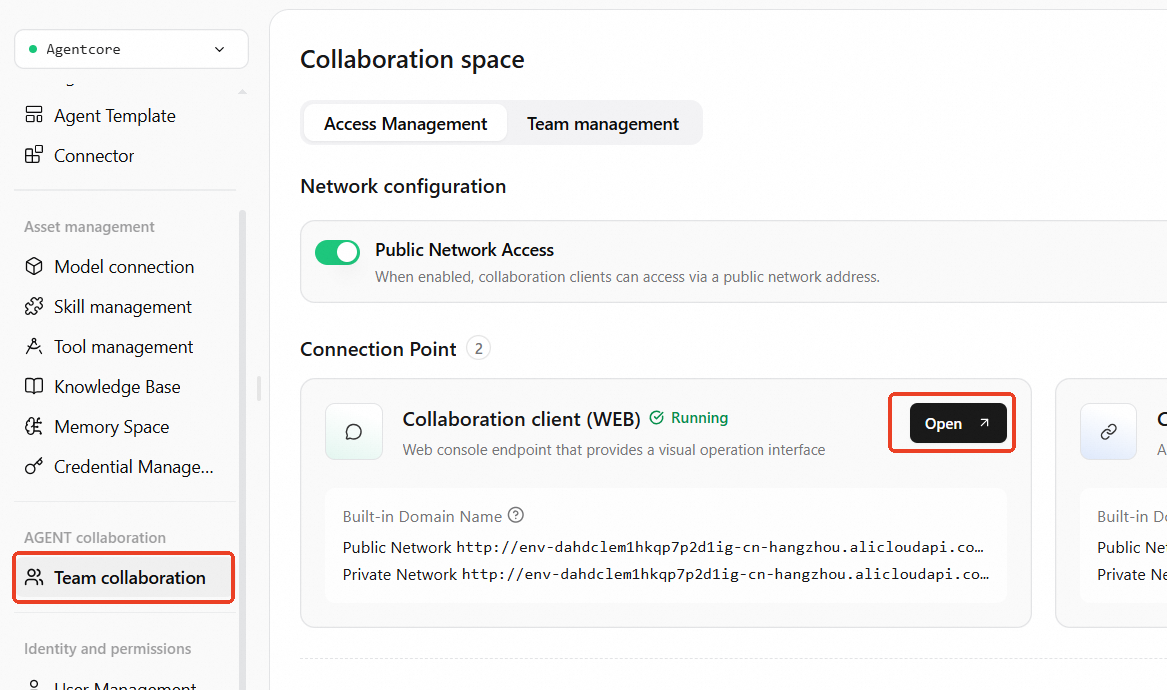Go to Skill management puzzle icon
The height and width of the screenshot is (690, 1167).
[x=34, y=307]
